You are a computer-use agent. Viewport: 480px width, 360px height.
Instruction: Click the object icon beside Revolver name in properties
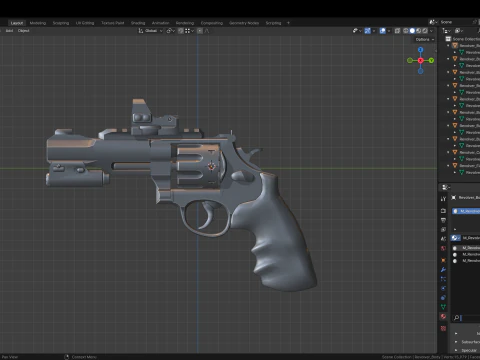pyautogui.click(x=454, y=198)
